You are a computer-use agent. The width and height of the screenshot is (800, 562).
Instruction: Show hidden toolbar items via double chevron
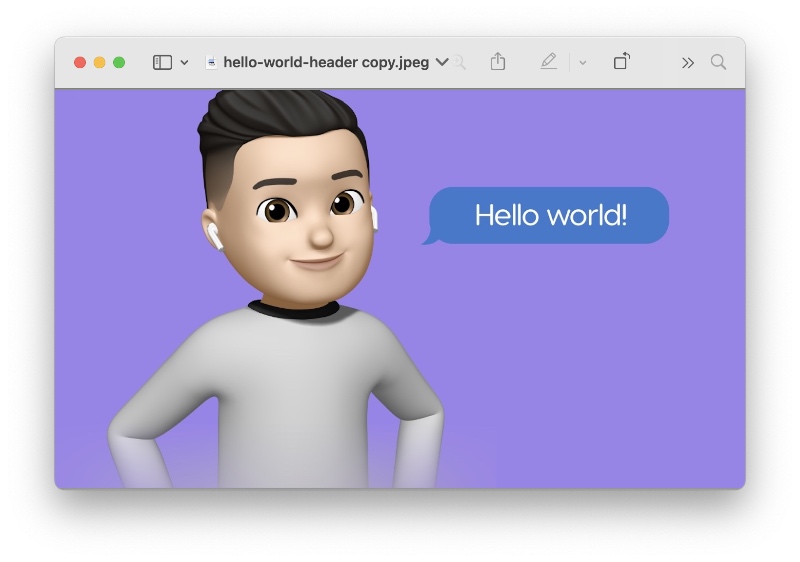(687, 63)
